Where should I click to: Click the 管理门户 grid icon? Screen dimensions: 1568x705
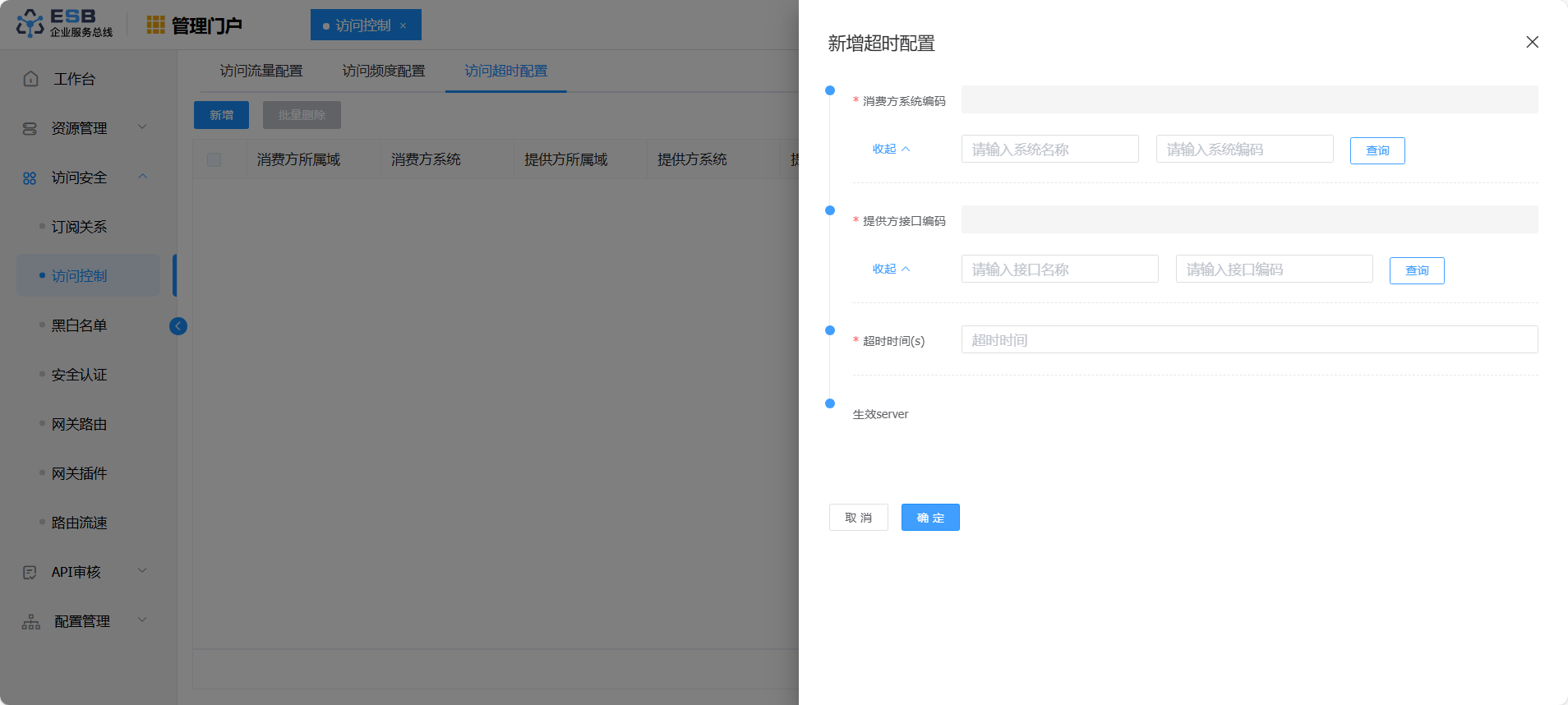155,25
